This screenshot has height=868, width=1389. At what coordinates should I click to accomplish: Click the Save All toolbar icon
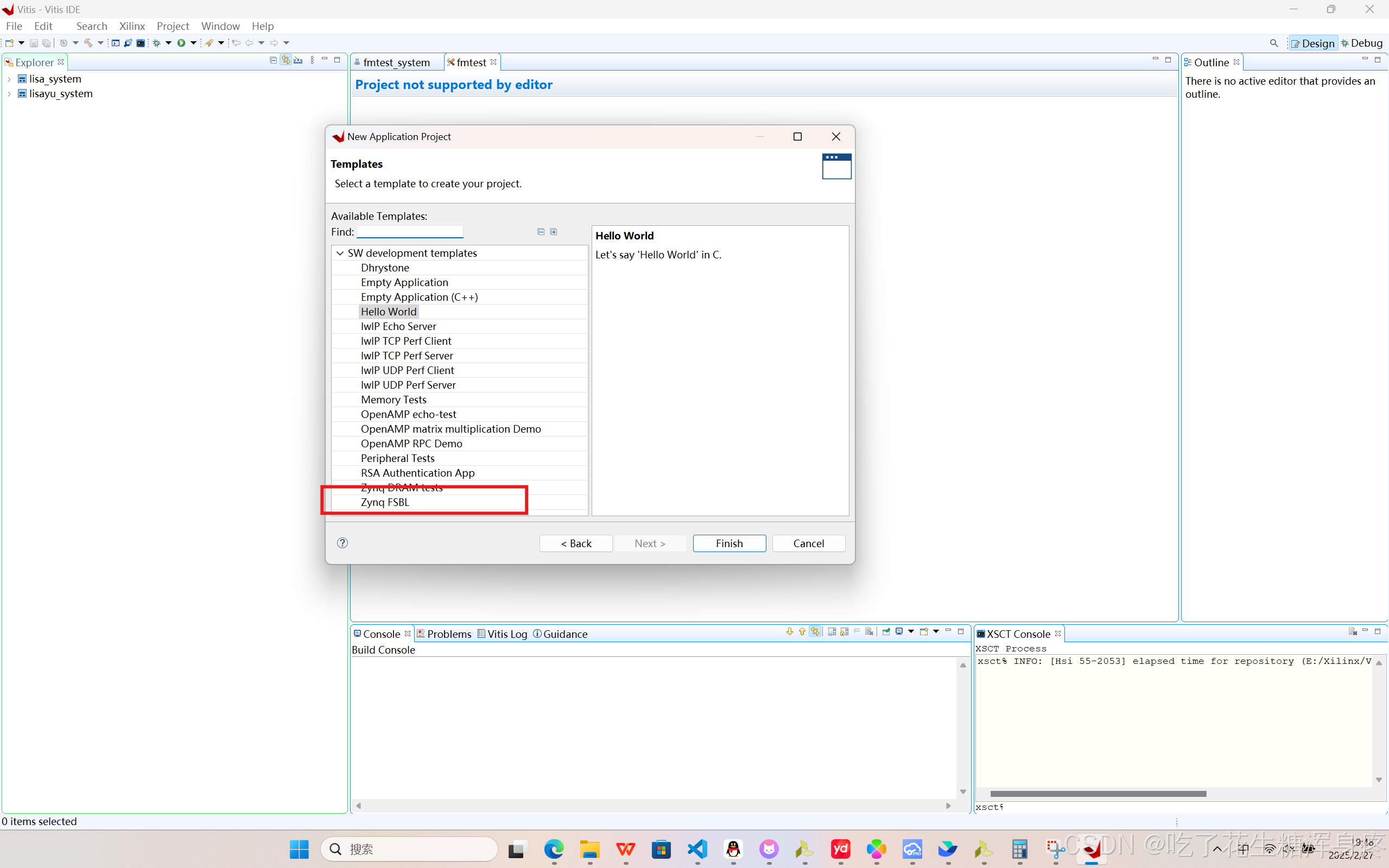point(46,43)
